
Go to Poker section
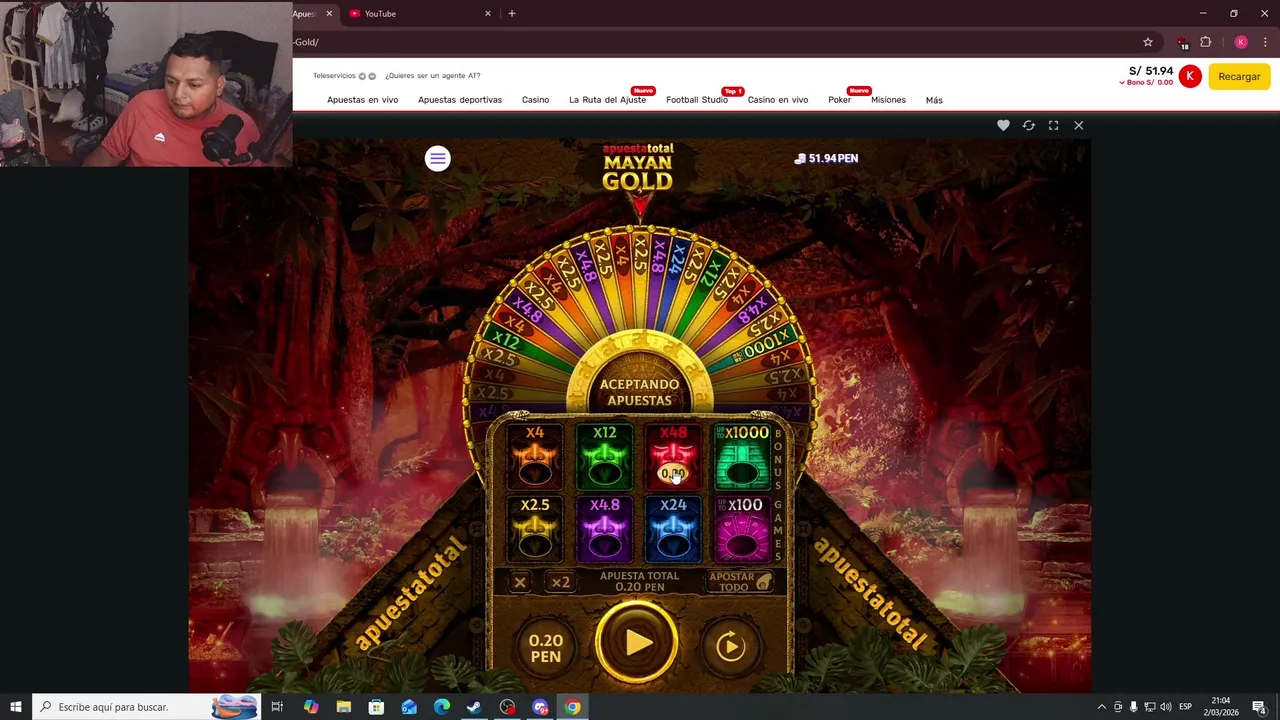(839, 100)
